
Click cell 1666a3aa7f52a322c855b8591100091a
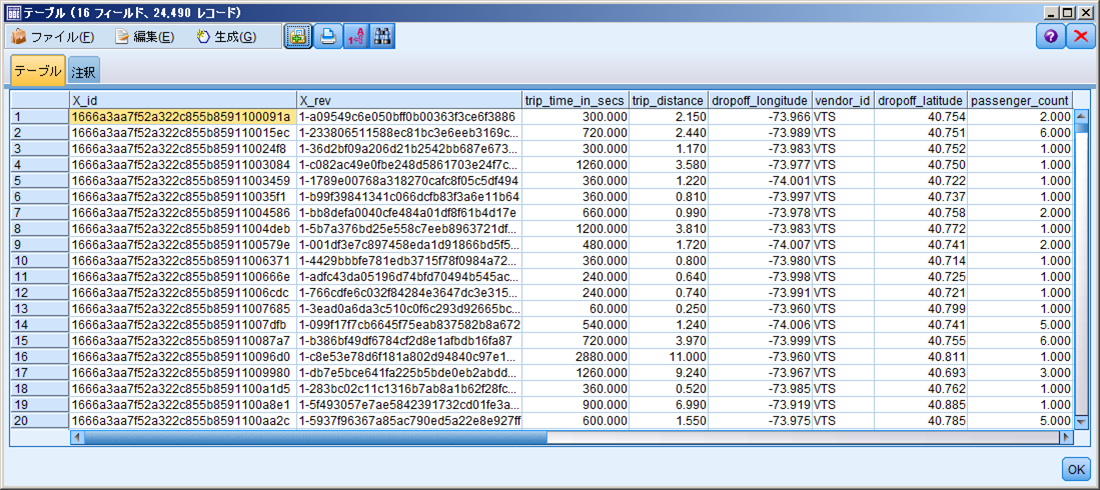[x=183, y=116]
